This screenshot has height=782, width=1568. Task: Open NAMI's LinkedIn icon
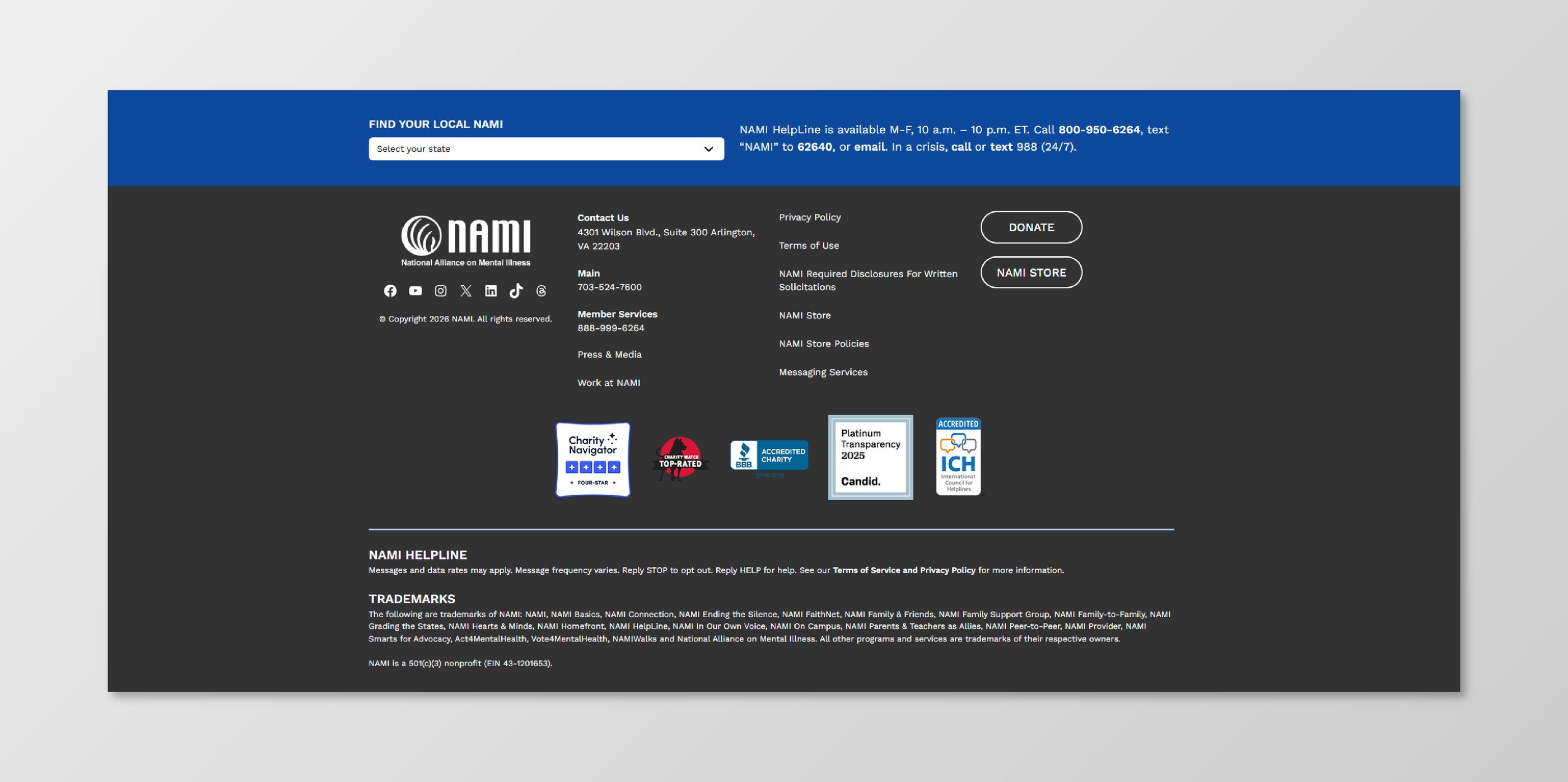coord(491,291)
